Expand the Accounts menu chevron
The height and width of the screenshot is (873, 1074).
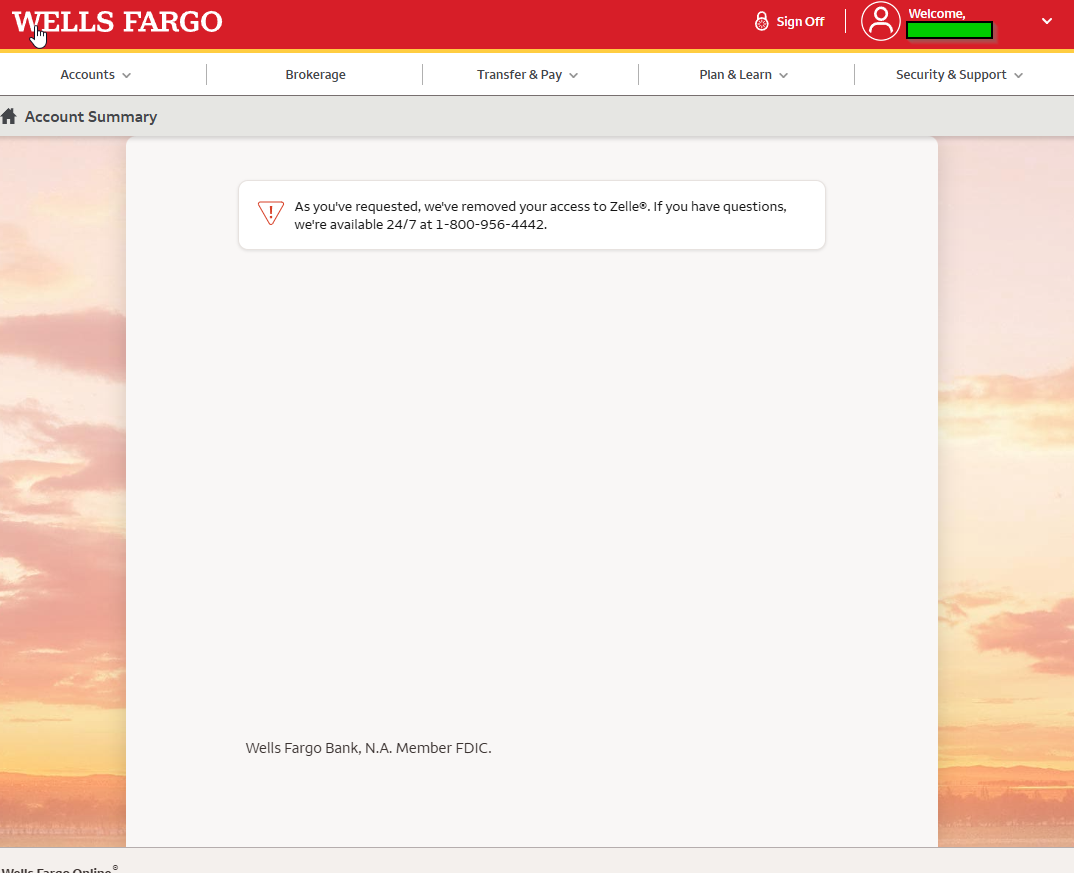pyautogui.click(x=127, y=76)
